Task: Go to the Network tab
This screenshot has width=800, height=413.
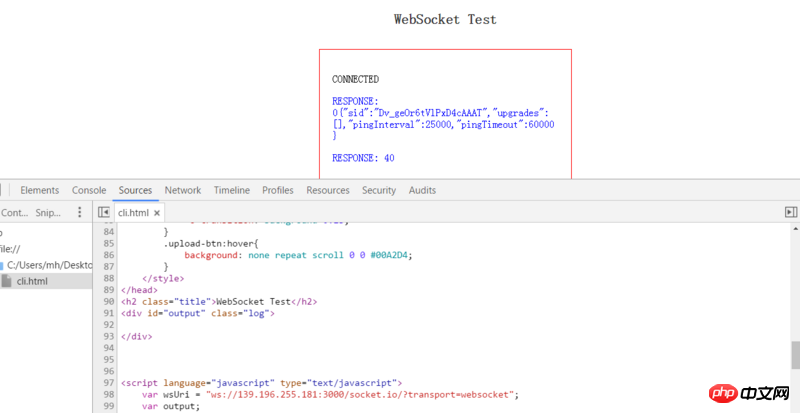Action: click(183, 190)
